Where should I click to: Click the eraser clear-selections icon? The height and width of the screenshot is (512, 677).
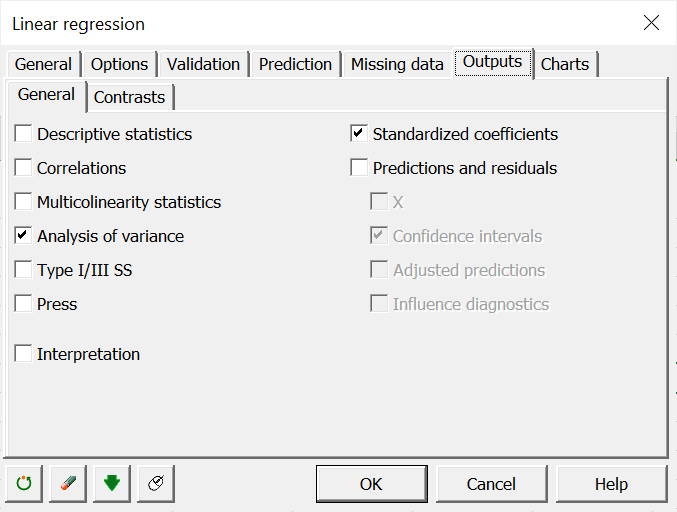pos(68,484)
